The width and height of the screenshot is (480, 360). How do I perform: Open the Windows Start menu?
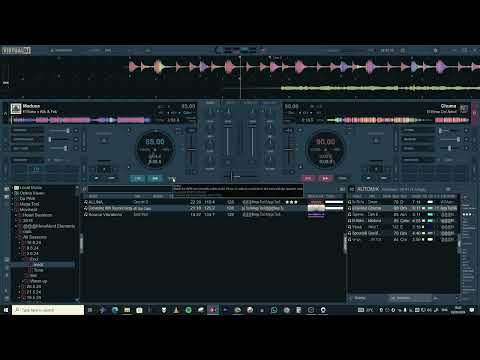(x=6, y=310)
